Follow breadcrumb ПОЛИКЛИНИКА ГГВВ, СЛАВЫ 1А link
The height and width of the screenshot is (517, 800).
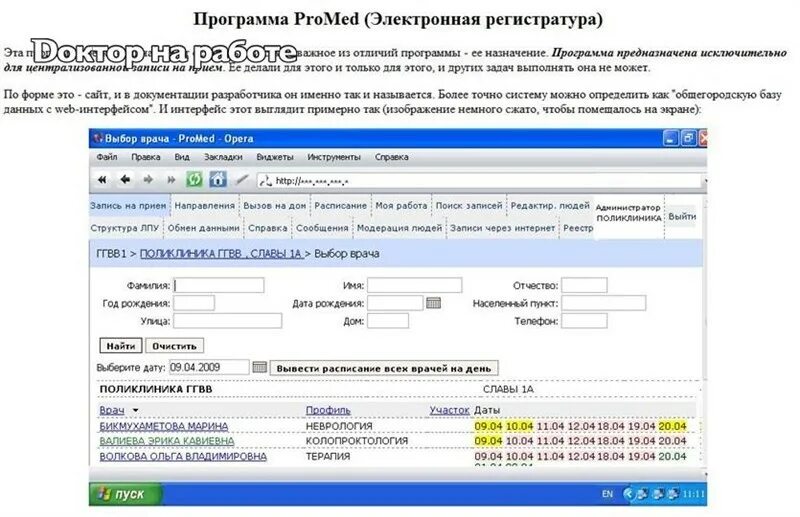click(x=221, y=254)
